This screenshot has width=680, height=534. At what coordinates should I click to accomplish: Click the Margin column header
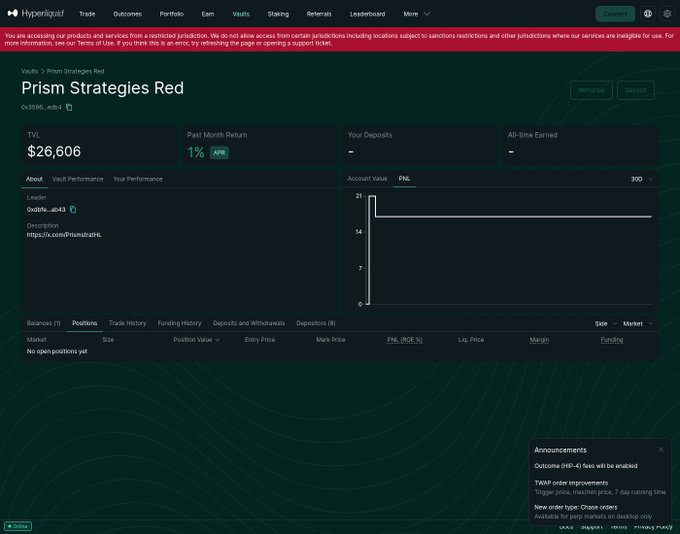click(539, 340)
